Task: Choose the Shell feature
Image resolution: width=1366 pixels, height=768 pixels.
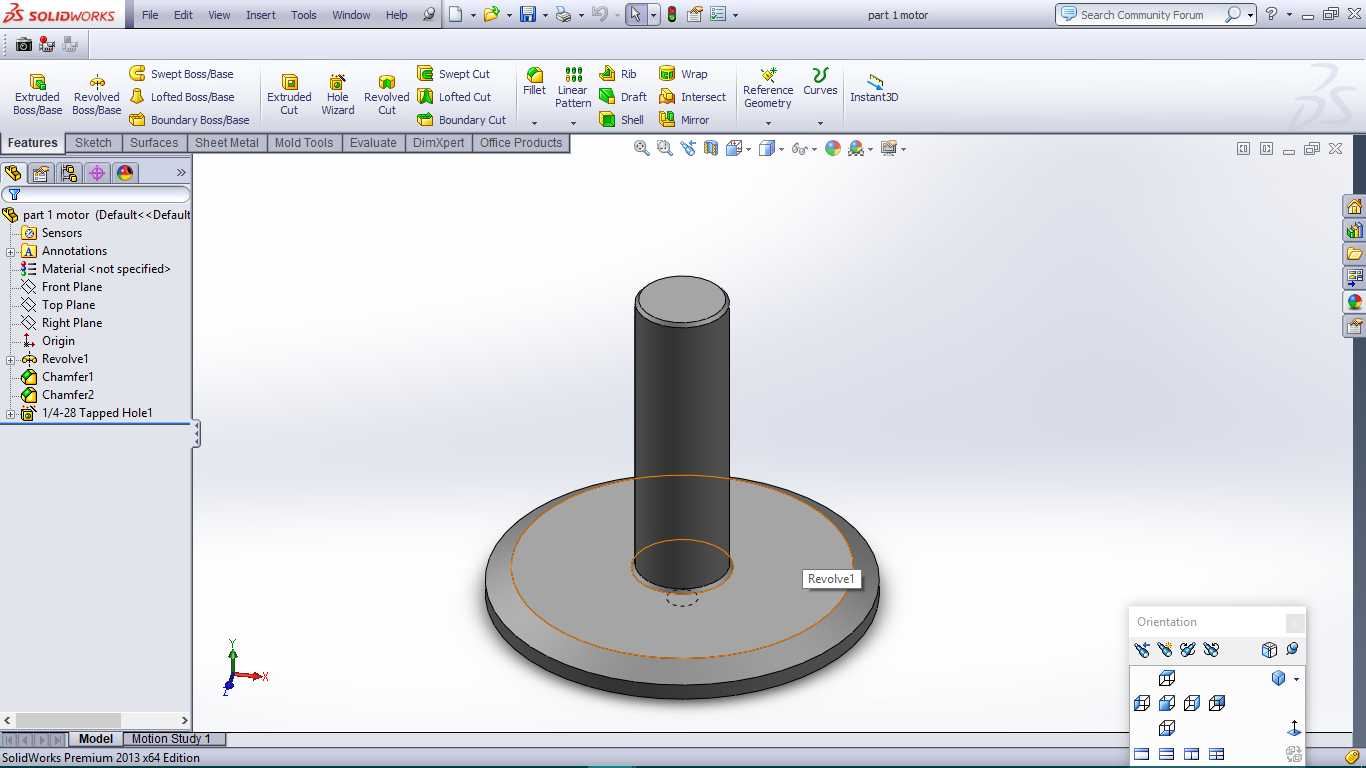Action: [622, 120]
